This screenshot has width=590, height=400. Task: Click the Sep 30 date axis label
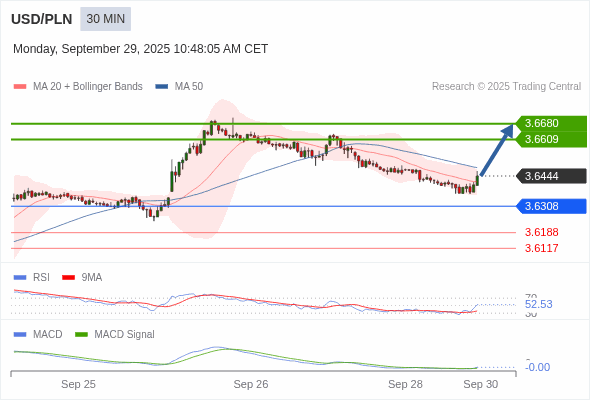point(481,384)
